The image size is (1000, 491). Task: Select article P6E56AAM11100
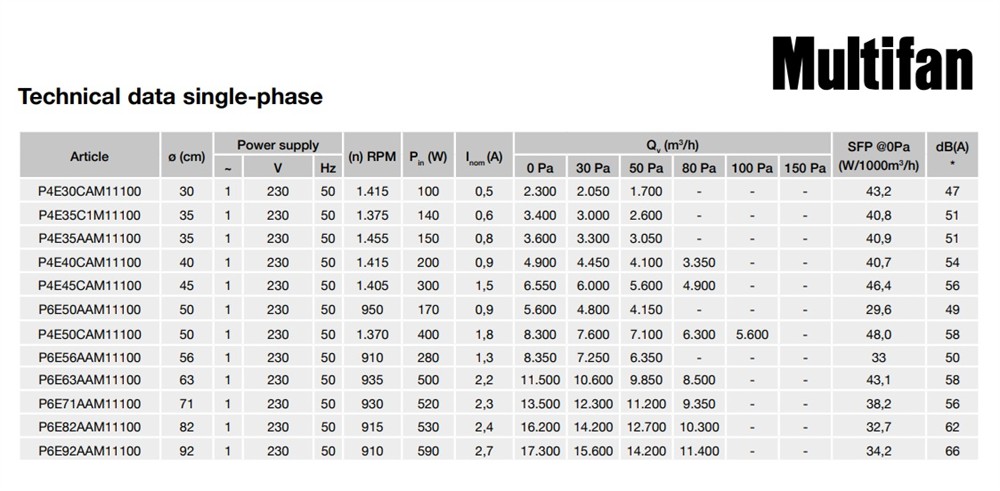tap(89, 357)
